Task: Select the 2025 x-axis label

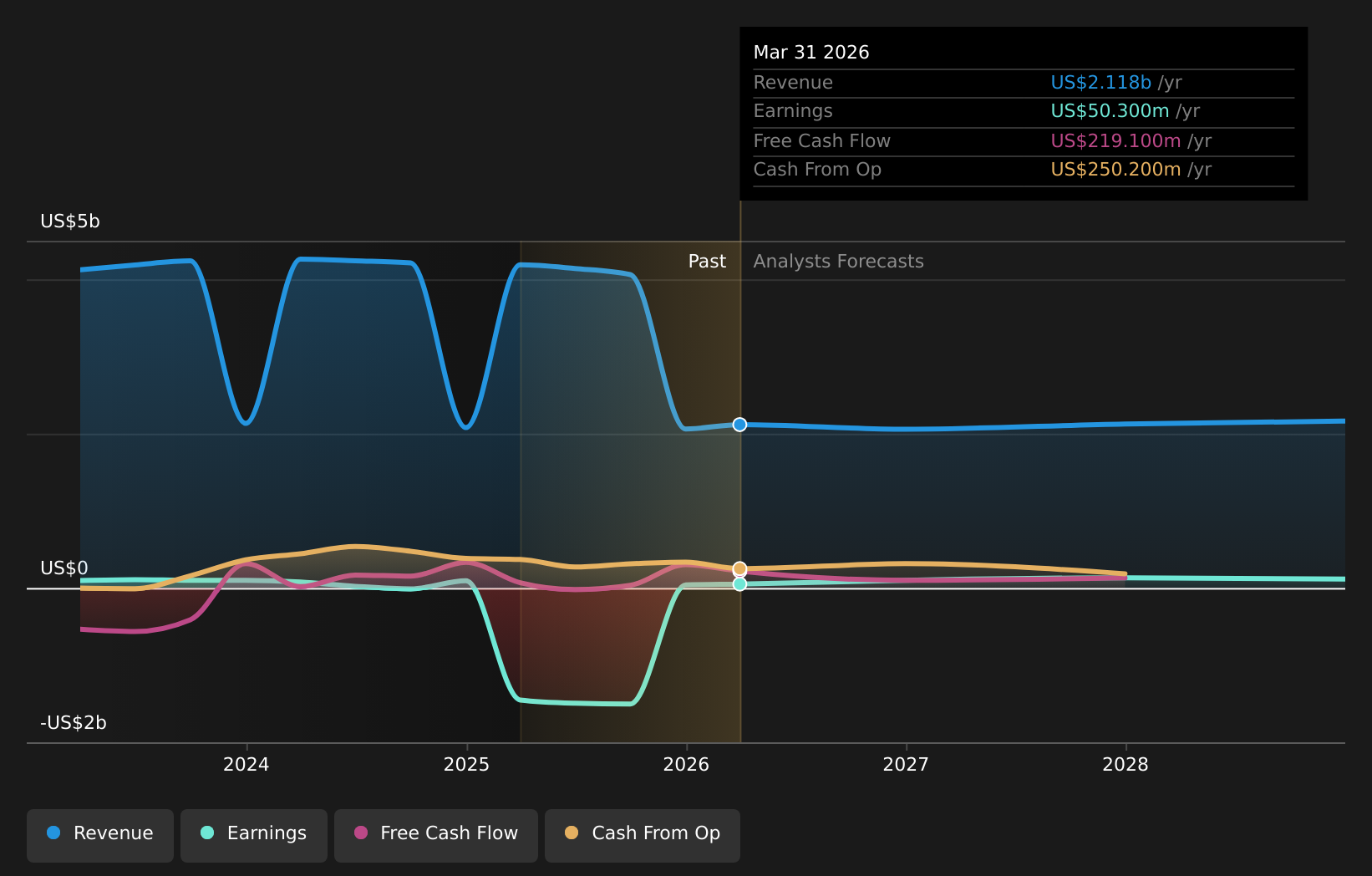Action: (x=466, y=765)
